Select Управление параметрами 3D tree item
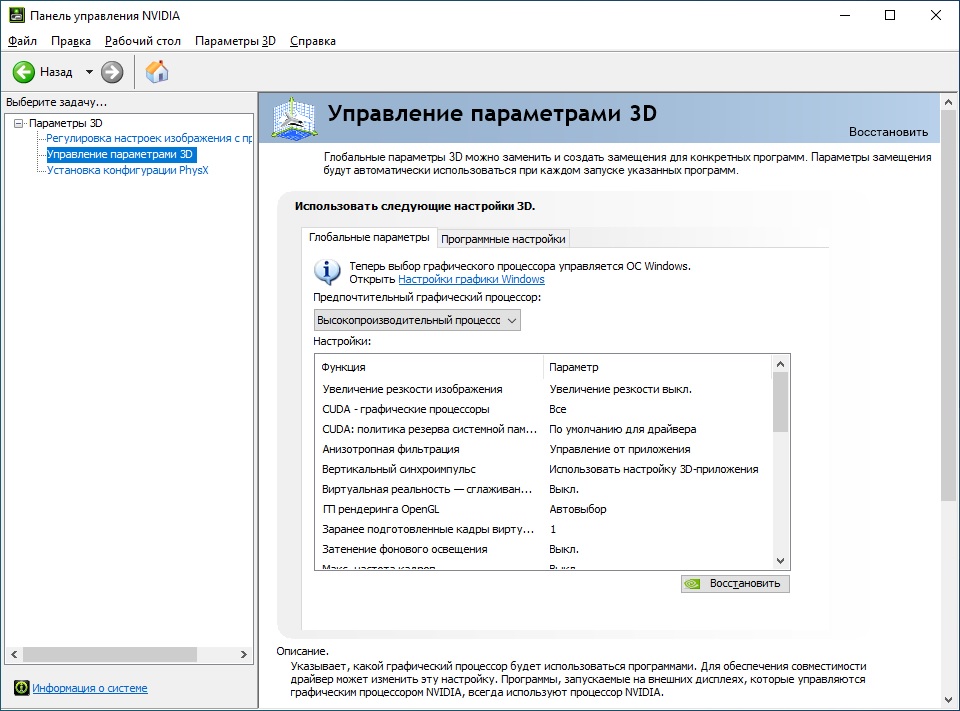 [121, 154]
